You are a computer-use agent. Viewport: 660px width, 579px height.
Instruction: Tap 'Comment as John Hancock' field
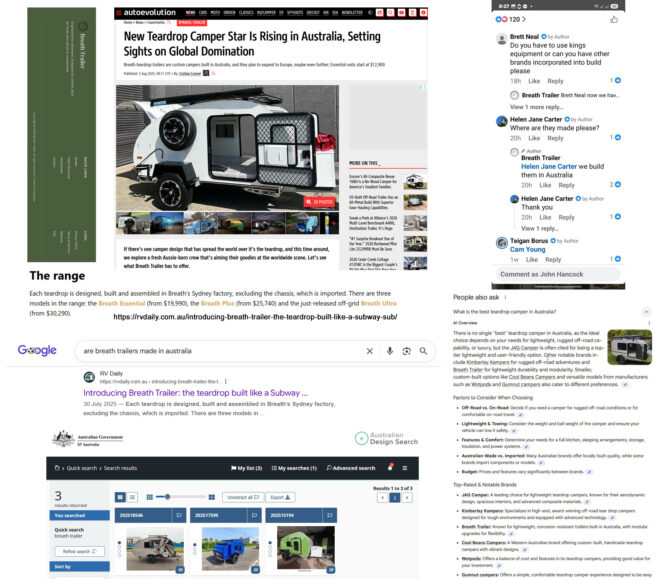coord(558,274)
